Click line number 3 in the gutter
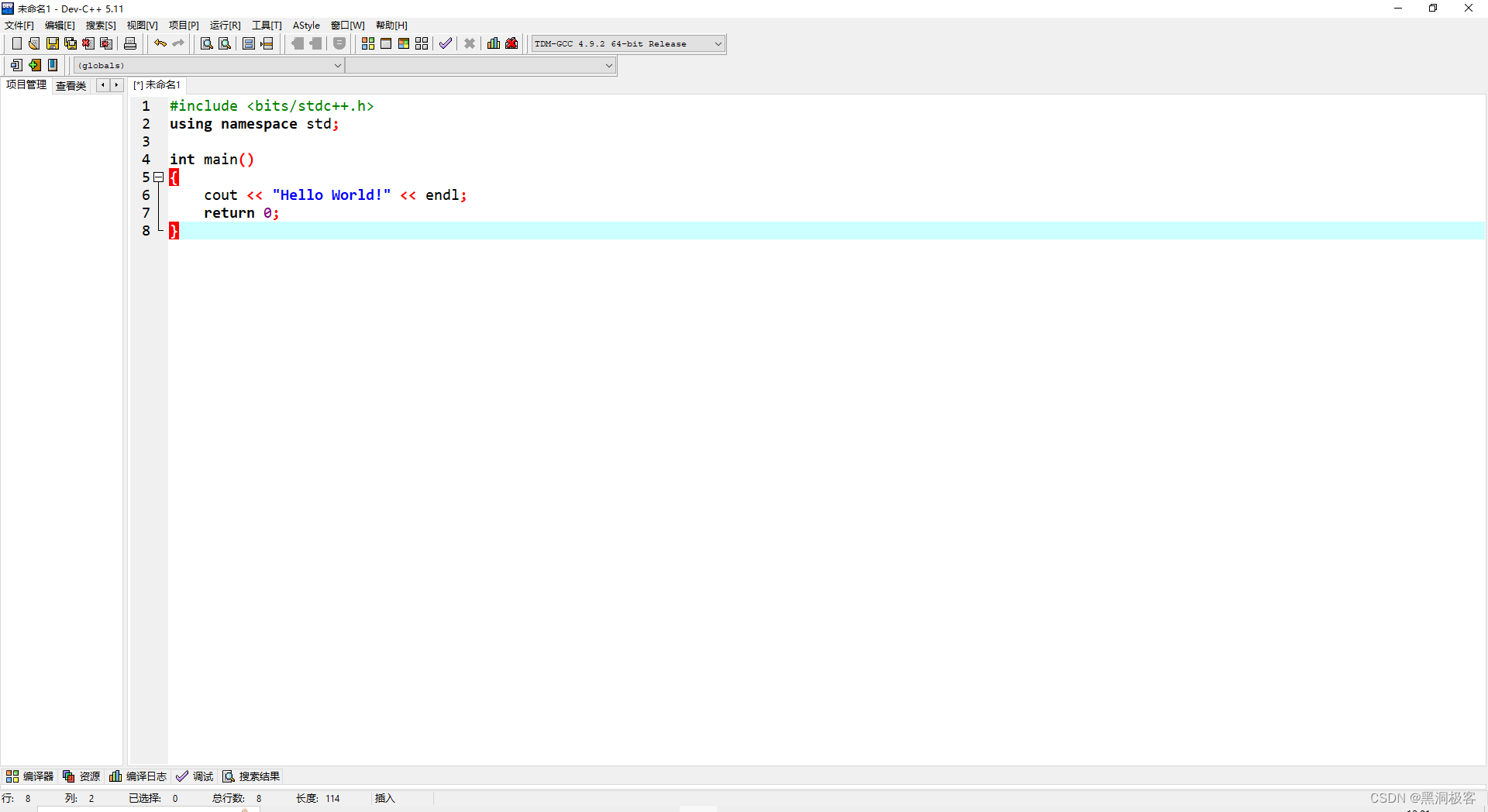Viewport: 1488px width, 812px height. [x=146, y=142]
